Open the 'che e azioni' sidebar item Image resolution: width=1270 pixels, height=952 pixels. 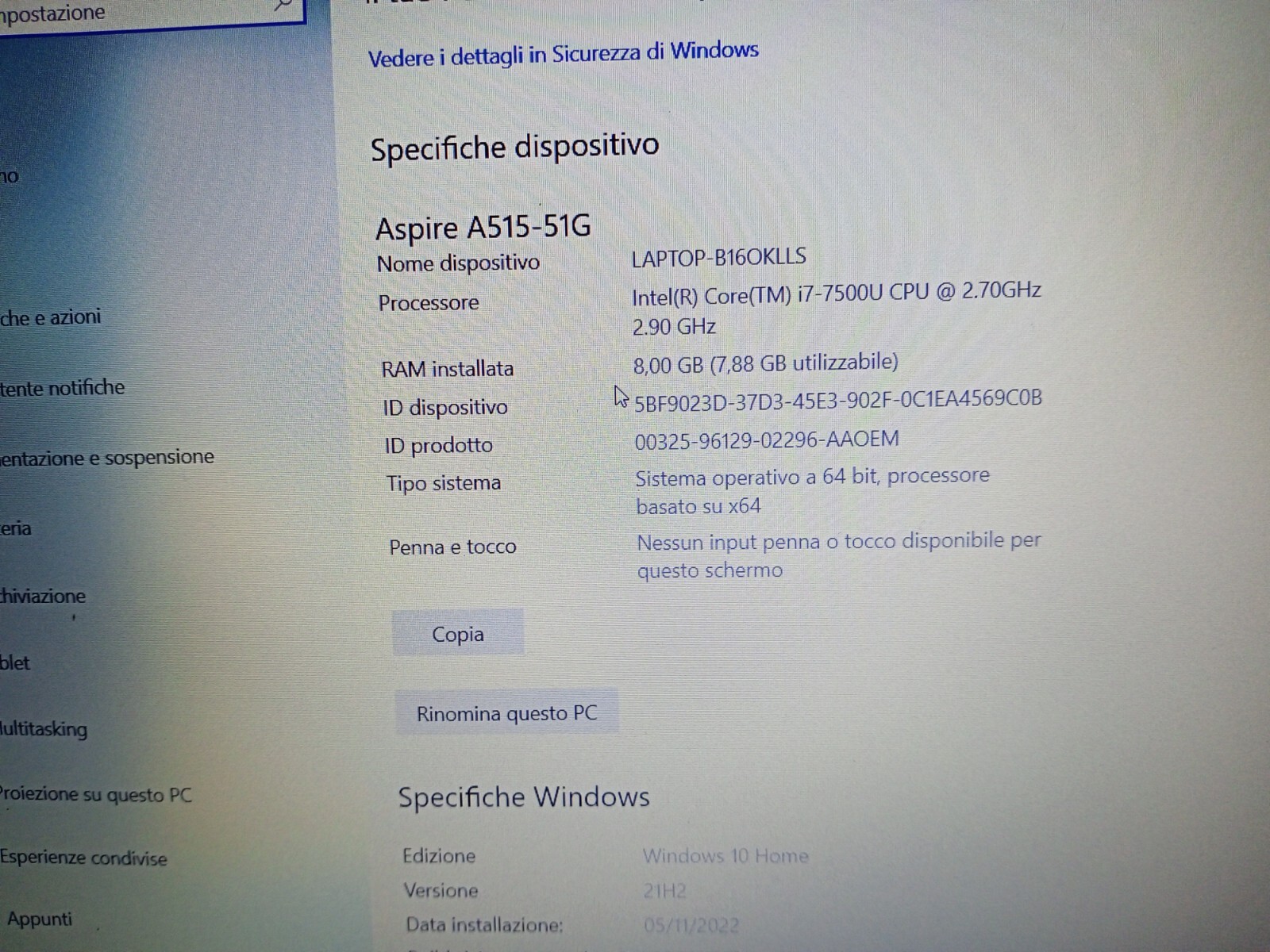tap(51, 317)
